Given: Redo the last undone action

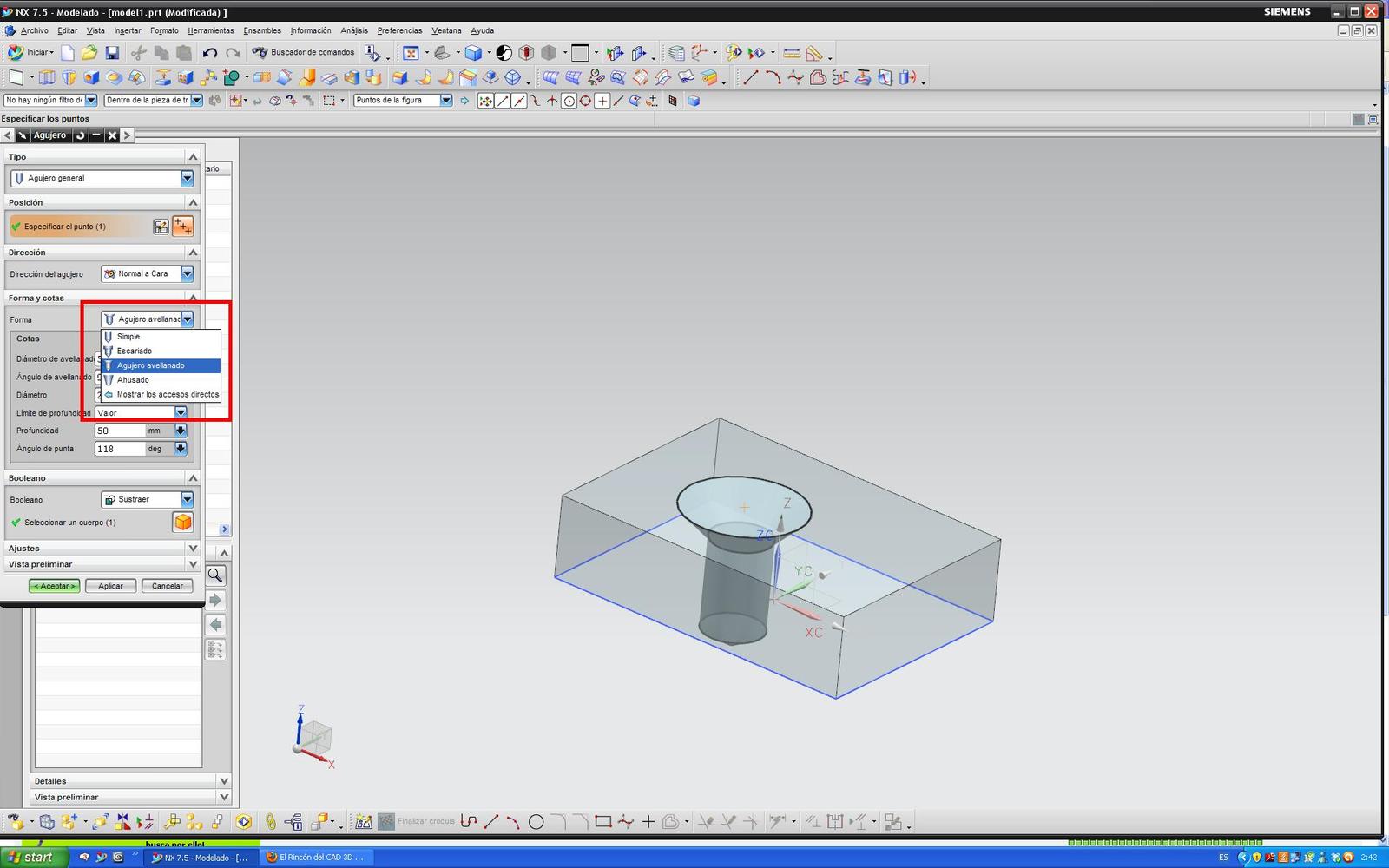Looking at the screenshot, I should 233,53.
